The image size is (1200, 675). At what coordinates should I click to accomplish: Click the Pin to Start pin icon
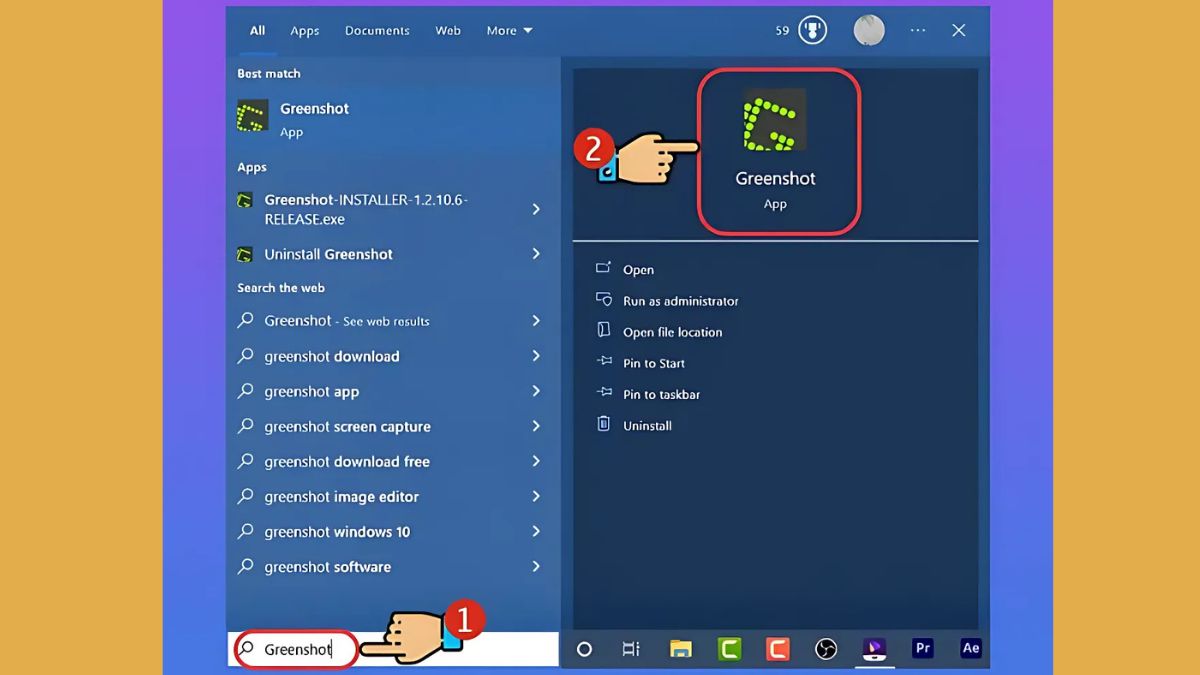(603, 362)
